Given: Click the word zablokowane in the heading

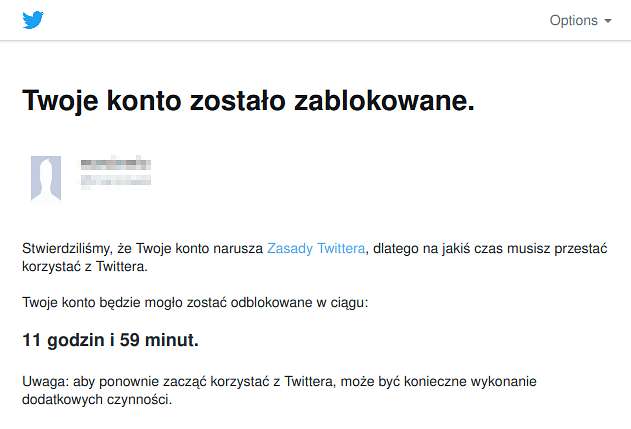Looking at the screenshot, I should tap(384, 100).
